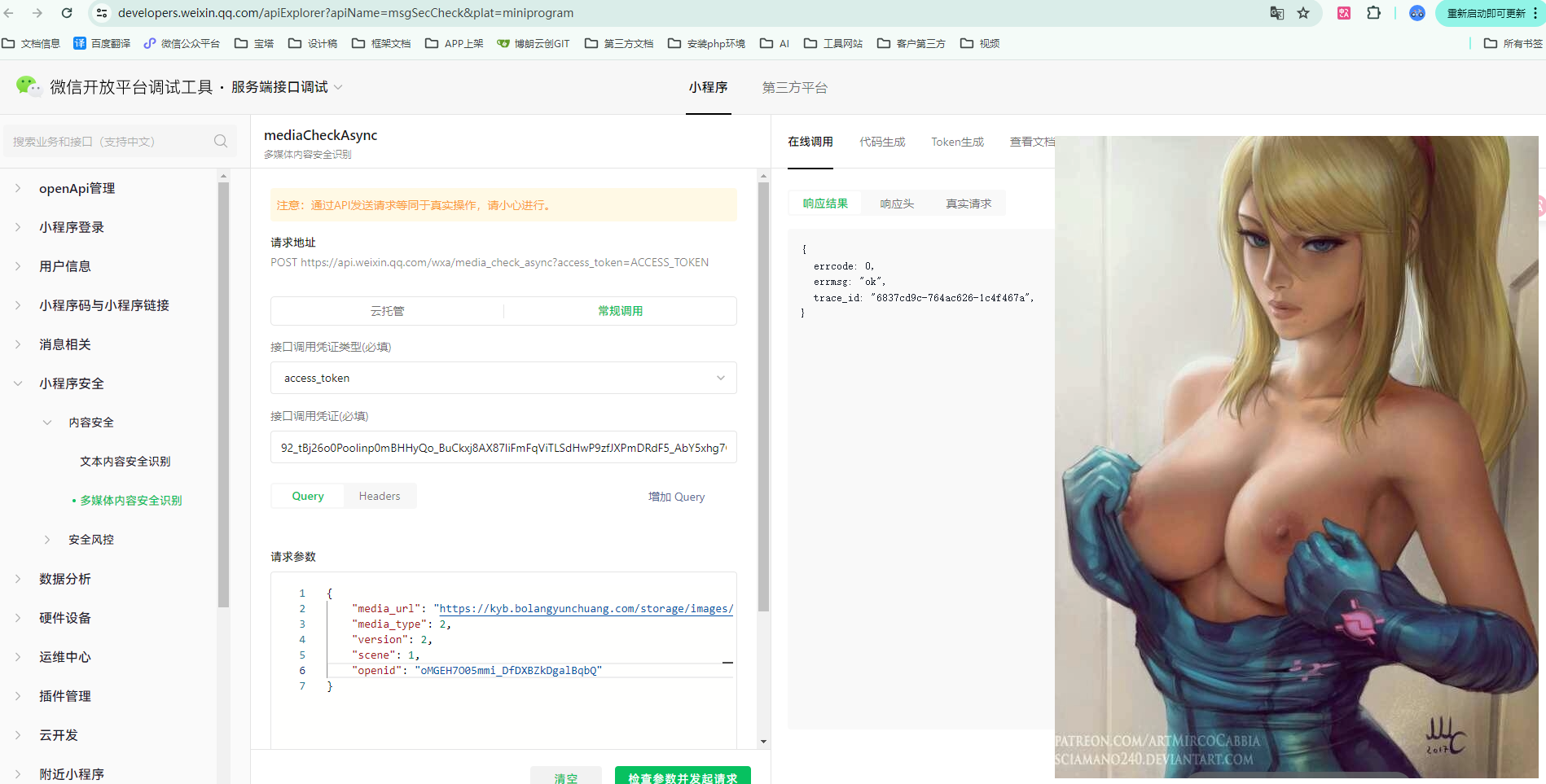Open the browser three-dot menu
Viewport: 1546px width, 784px height.
pyautogui.click(x=1535, y=13)
